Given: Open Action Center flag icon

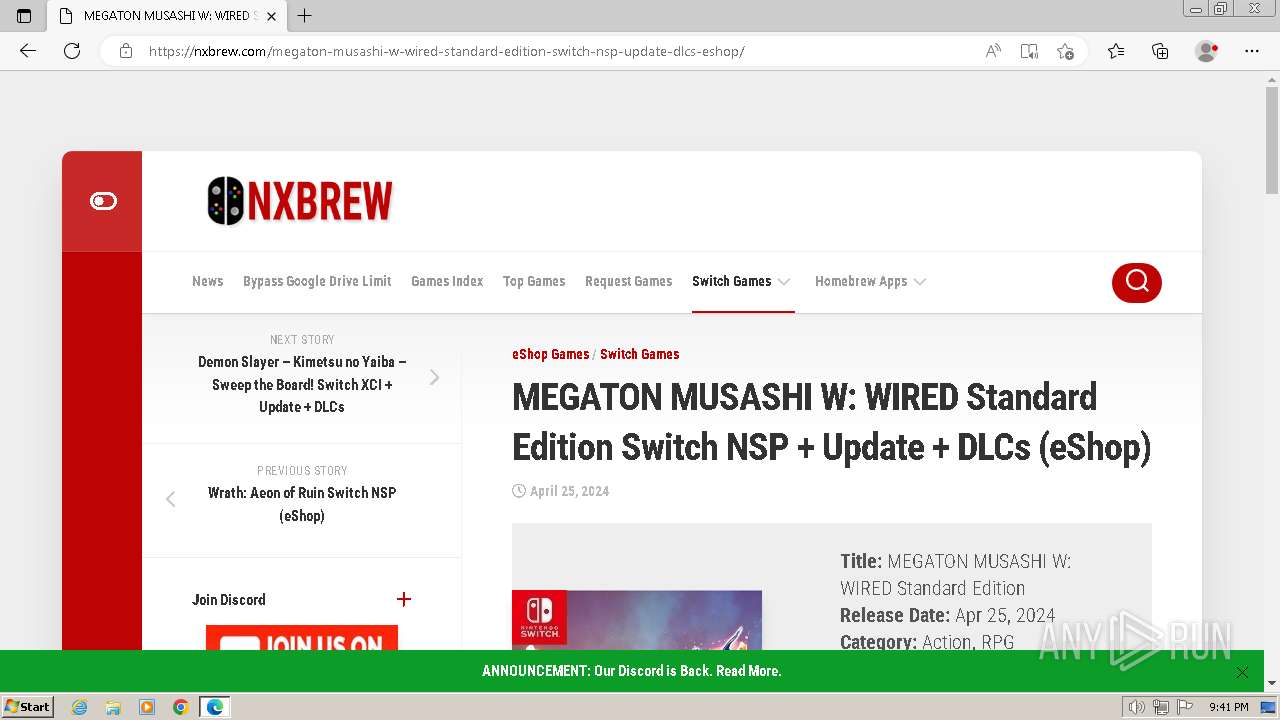Looking at the screenshot, I should 1185,707.
